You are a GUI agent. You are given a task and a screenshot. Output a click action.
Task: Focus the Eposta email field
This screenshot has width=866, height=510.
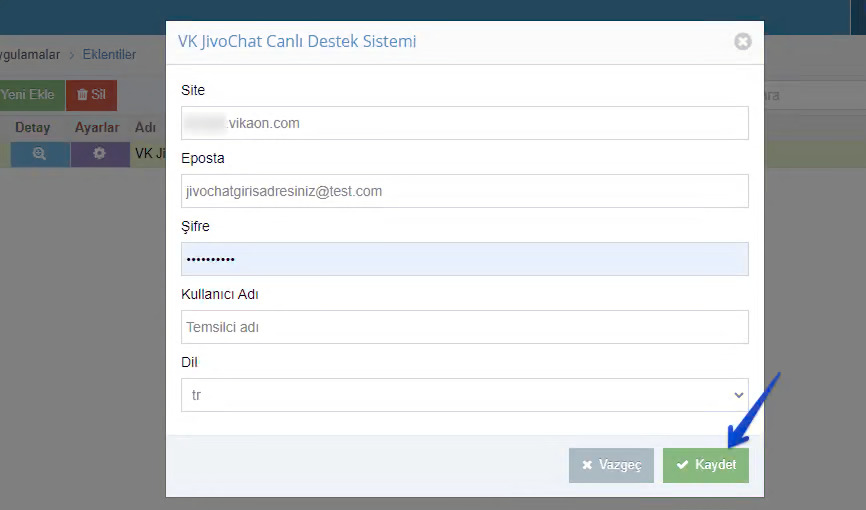point(464,191)
